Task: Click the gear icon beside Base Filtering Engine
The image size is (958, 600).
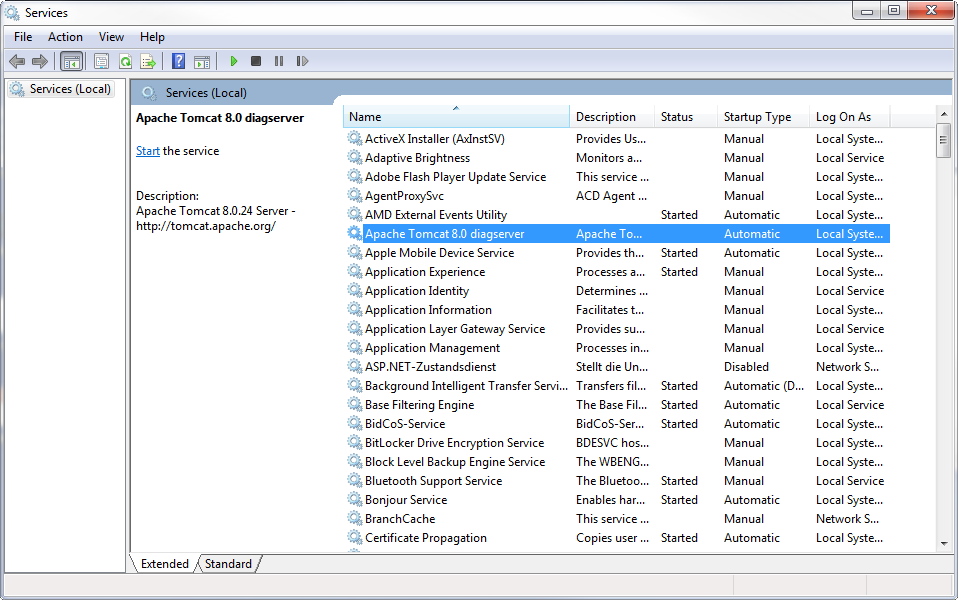Action: coord(355,404)
